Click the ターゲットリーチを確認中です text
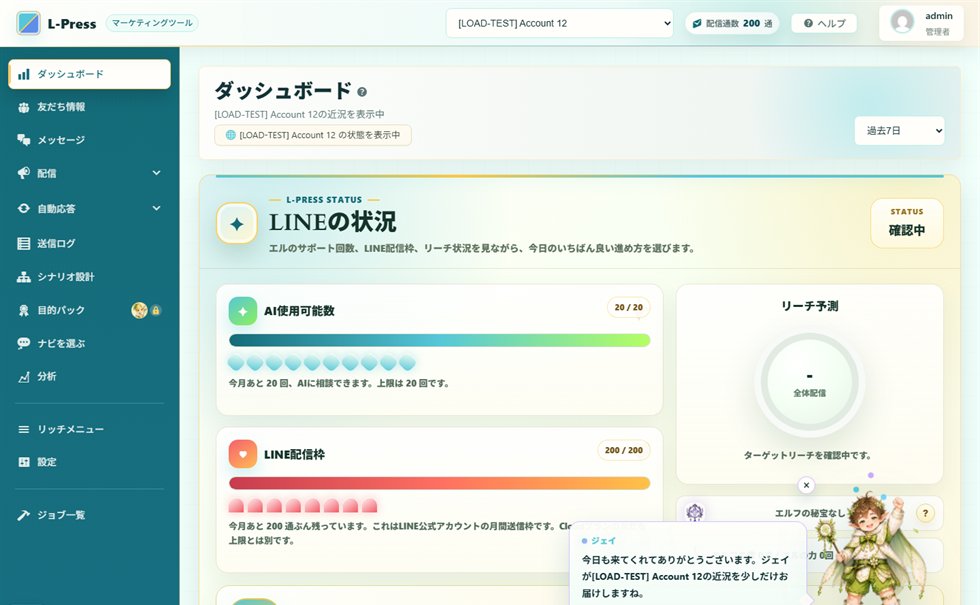This screenshot has width=980, height=605. point(807,455)
